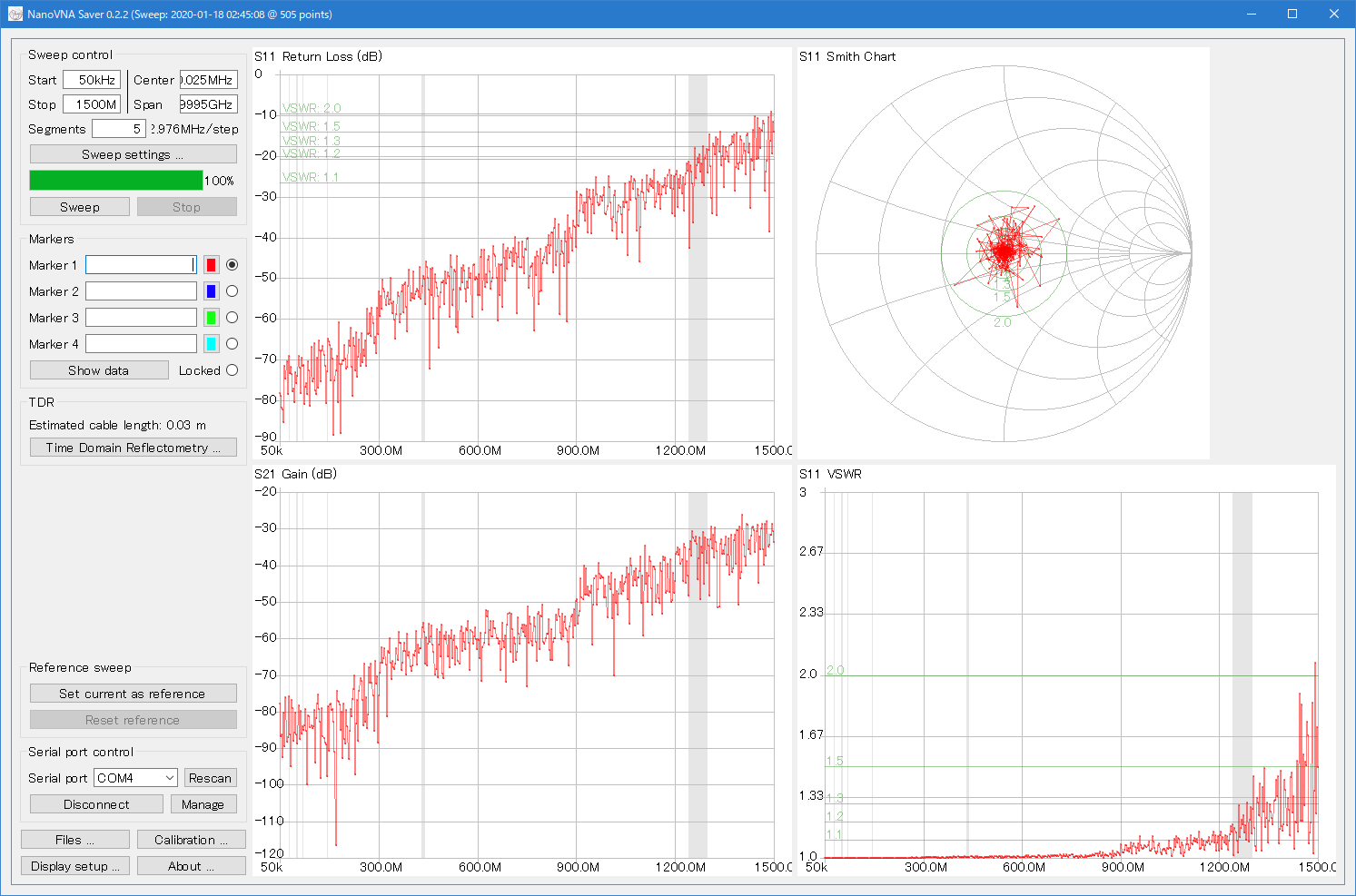Open the Files dialog

[x=75, y=840]
